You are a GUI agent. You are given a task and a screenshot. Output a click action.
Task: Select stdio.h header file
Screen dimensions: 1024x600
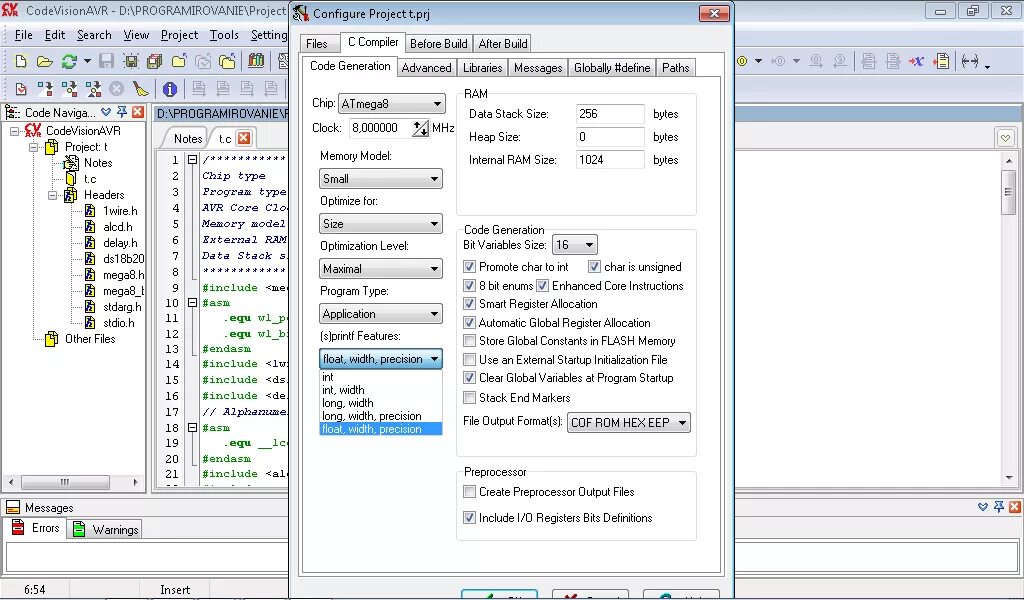(x=119, y=323)
